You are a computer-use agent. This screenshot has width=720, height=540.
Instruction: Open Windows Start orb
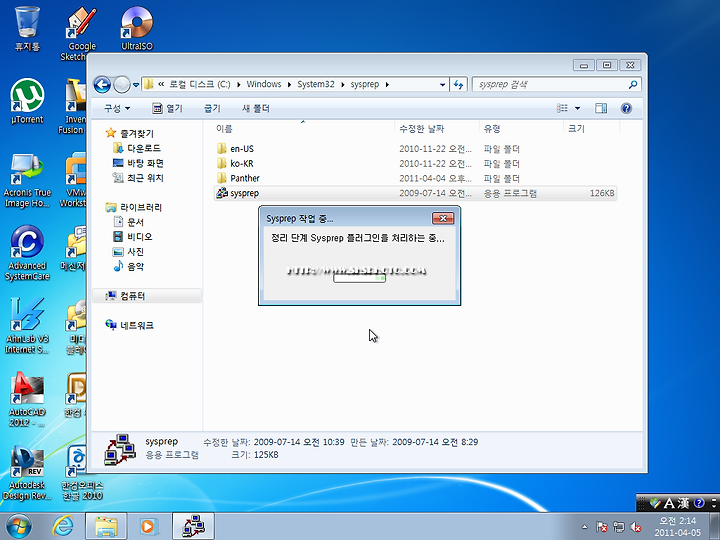click(18, 526)
